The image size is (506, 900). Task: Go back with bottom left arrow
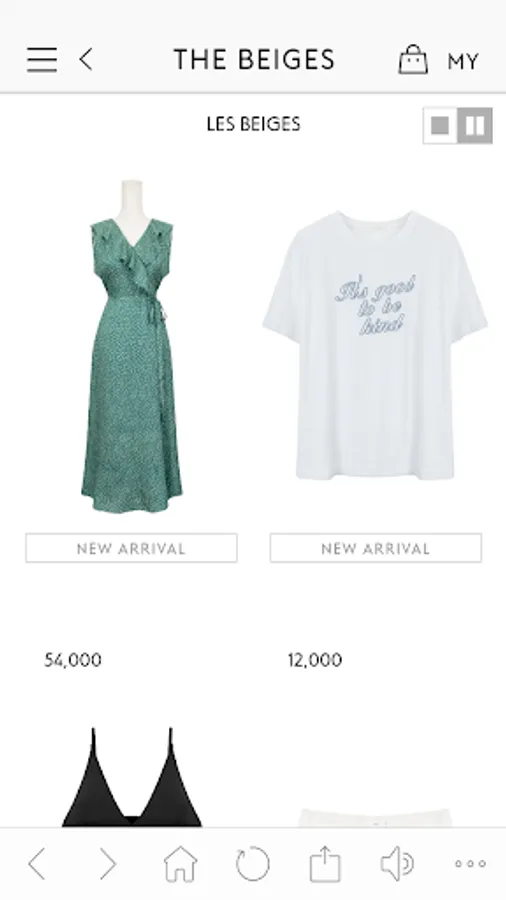pos(37,863)
